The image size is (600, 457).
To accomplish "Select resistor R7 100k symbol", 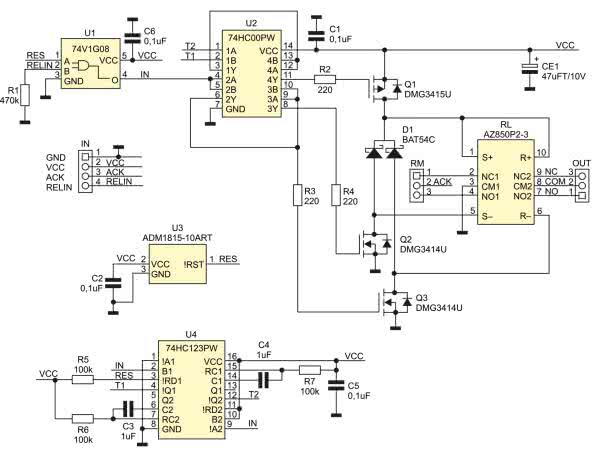I will [x=307, y=371].
